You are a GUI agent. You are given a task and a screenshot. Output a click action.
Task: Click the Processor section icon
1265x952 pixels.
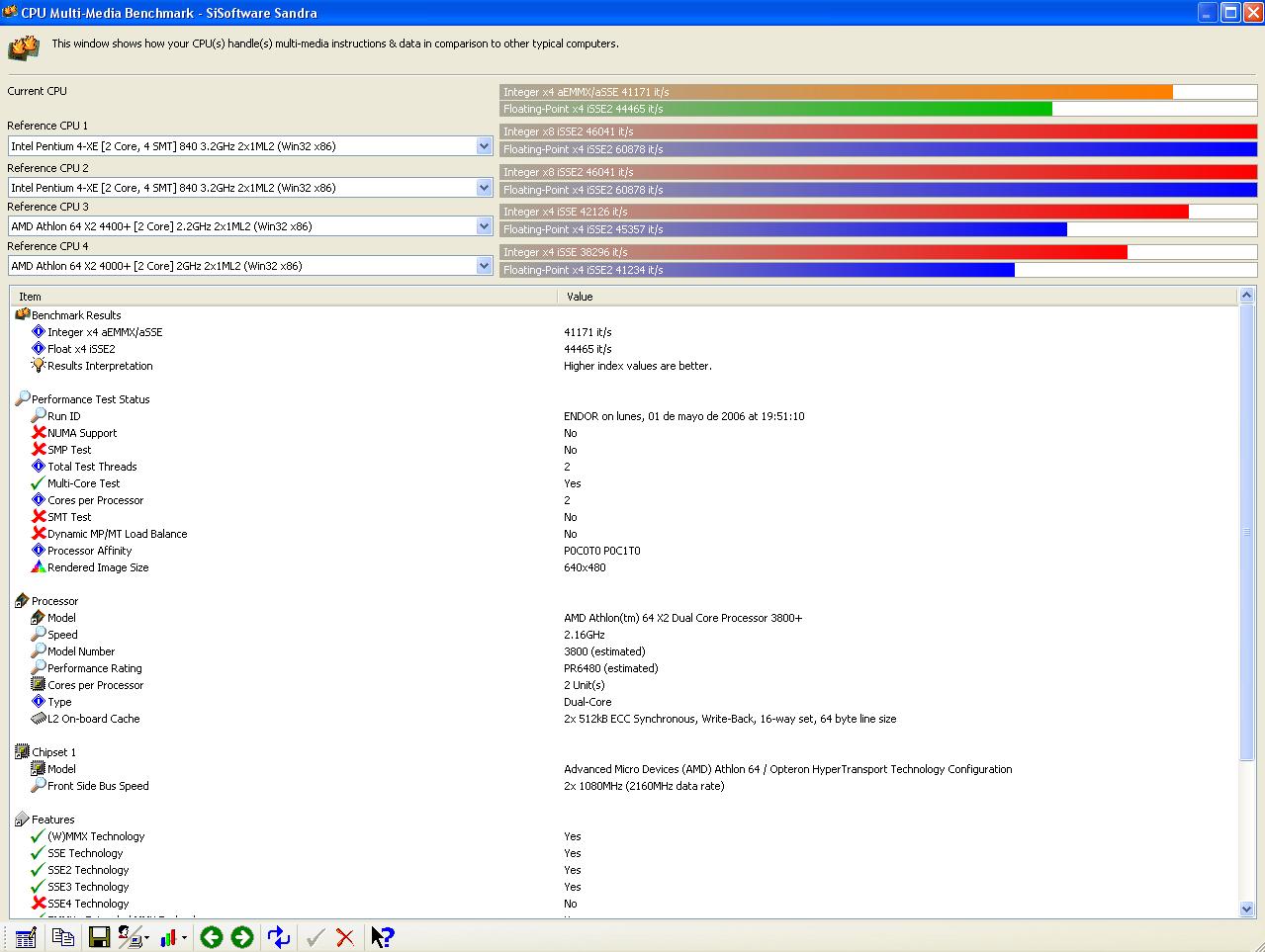(23, 600)
